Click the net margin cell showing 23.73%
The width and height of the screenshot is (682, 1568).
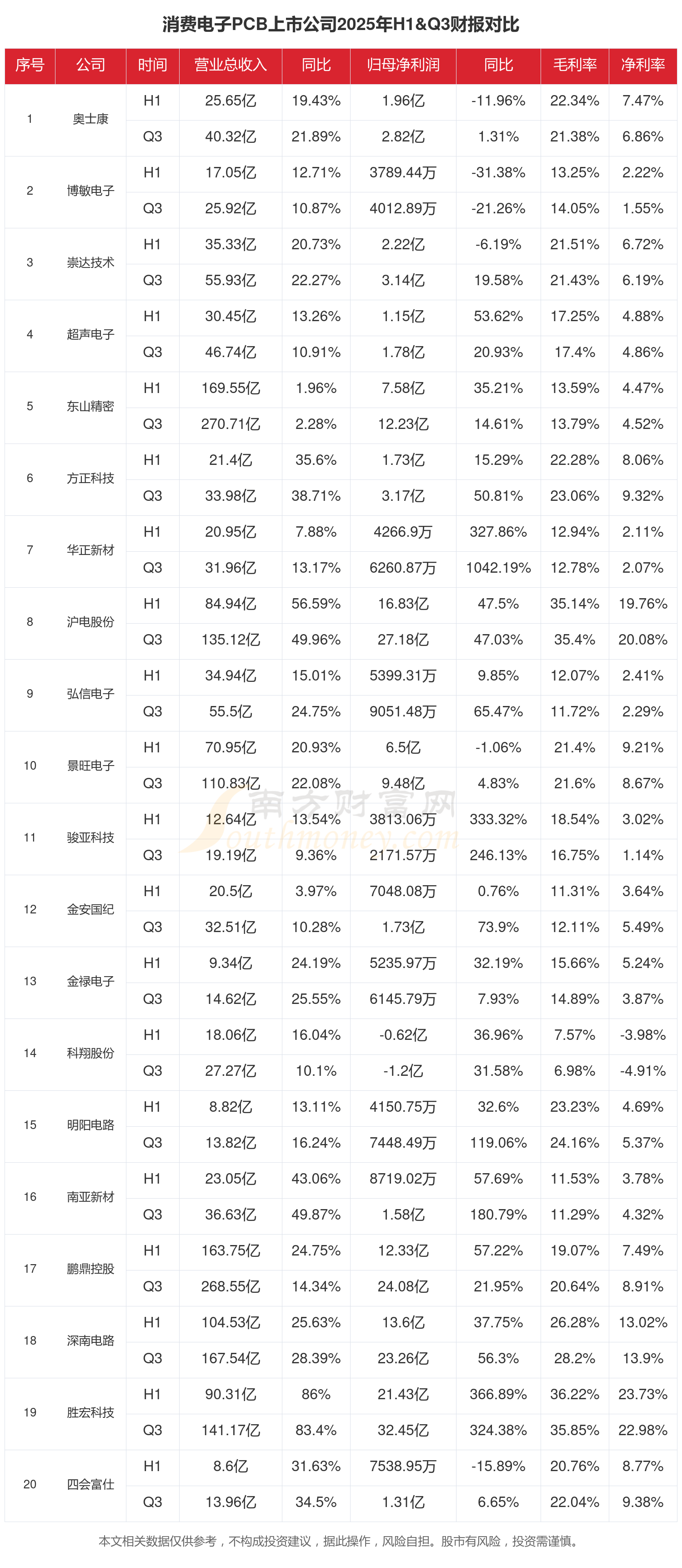[642, 1395]
